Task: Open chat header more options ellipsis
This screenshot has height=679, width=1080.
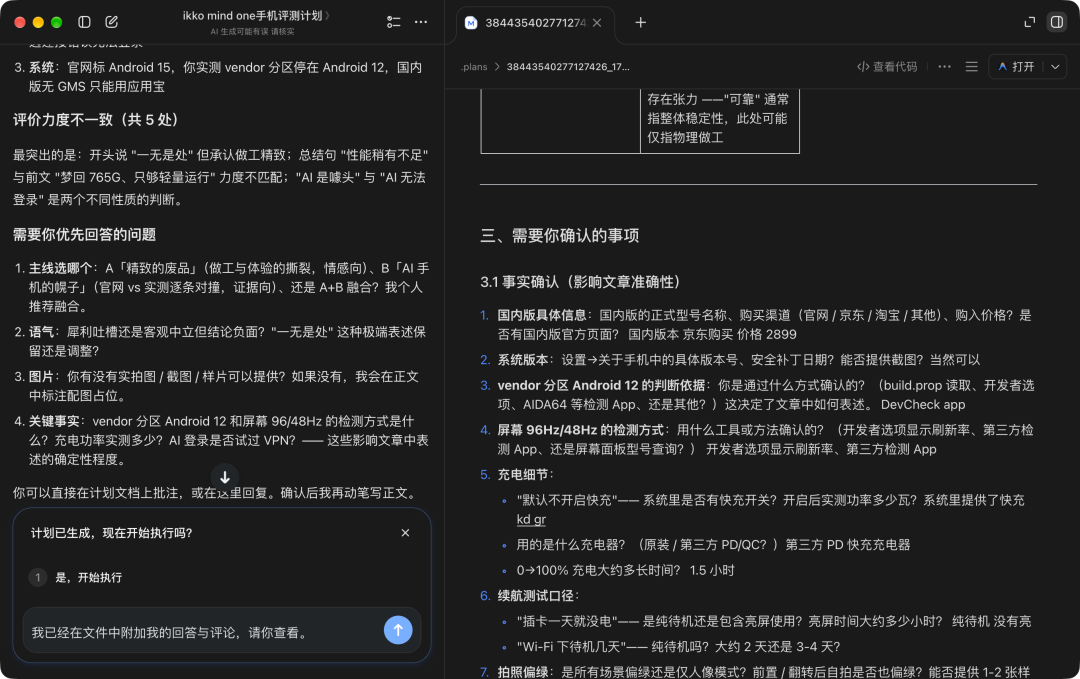Action: click(421, 22)
